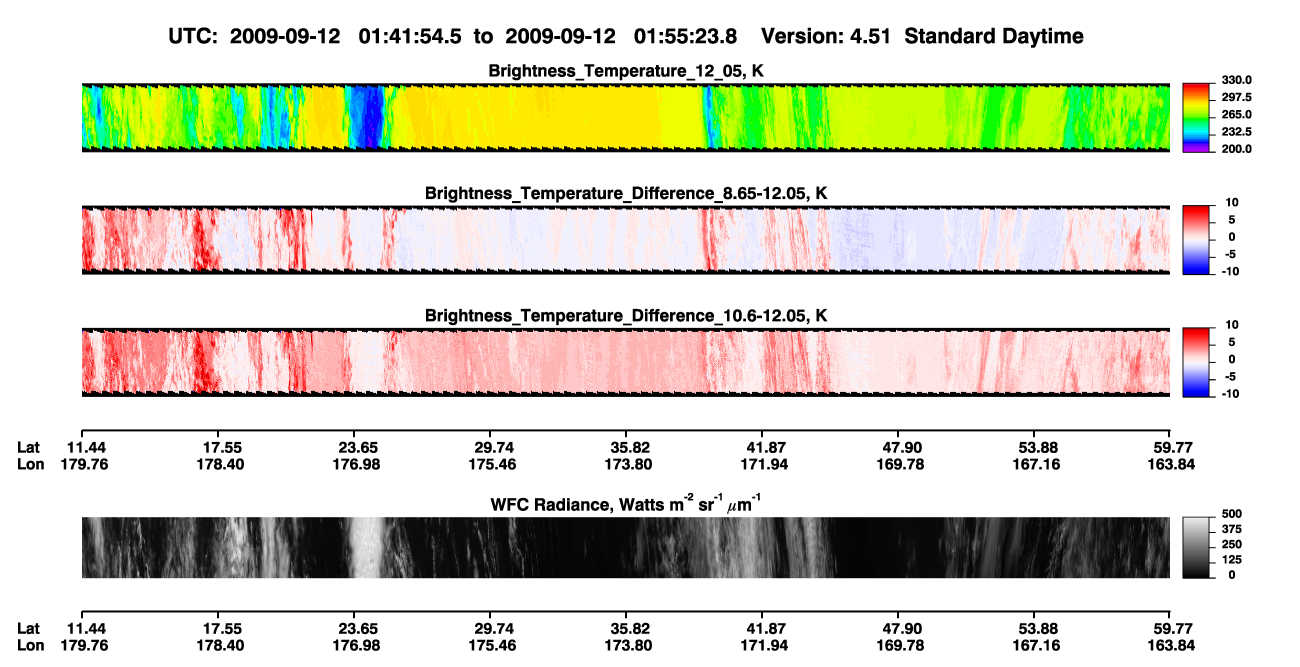This screenshot has height=667, width=1300.
Task: Click the Lon label on the upper axis
Action: (30, 464)
